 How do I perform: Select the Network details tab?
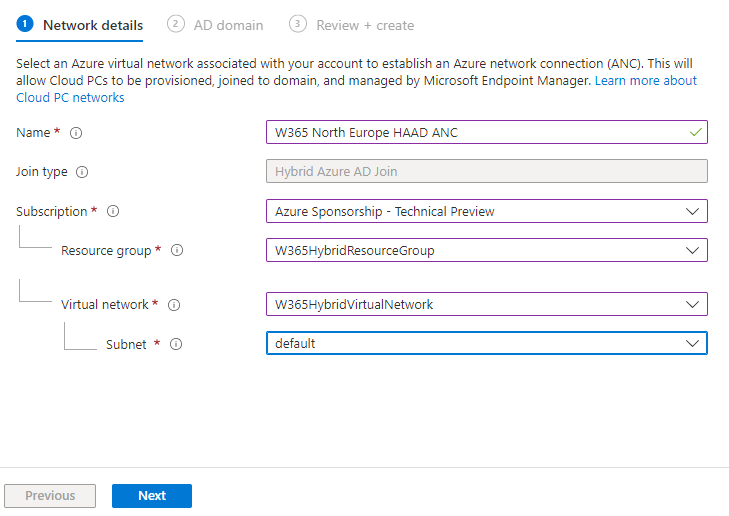coord(80,25)
